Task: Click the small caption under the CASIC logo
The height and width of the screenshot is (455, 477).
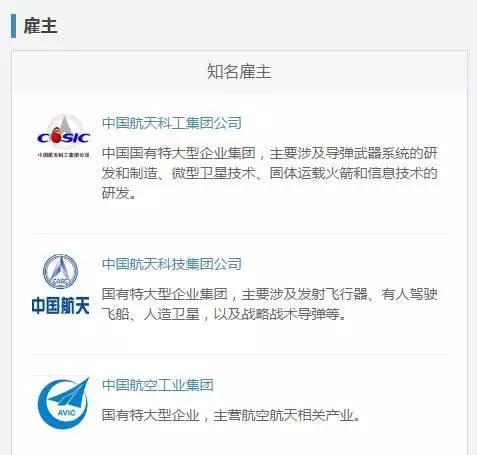Action: coord(63,155)
